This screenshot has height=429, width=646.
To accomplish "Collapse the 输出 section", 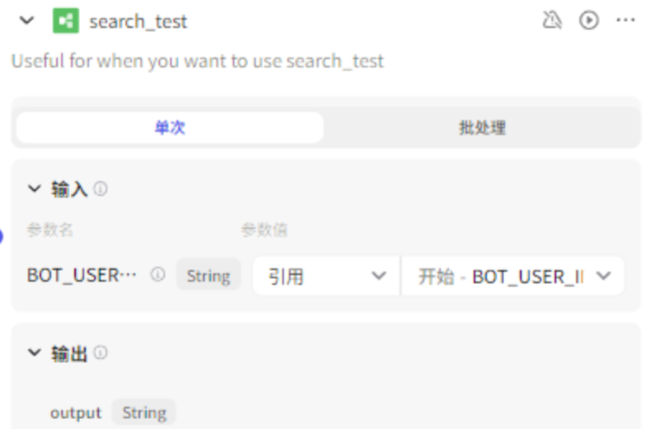I will (35, 353).
